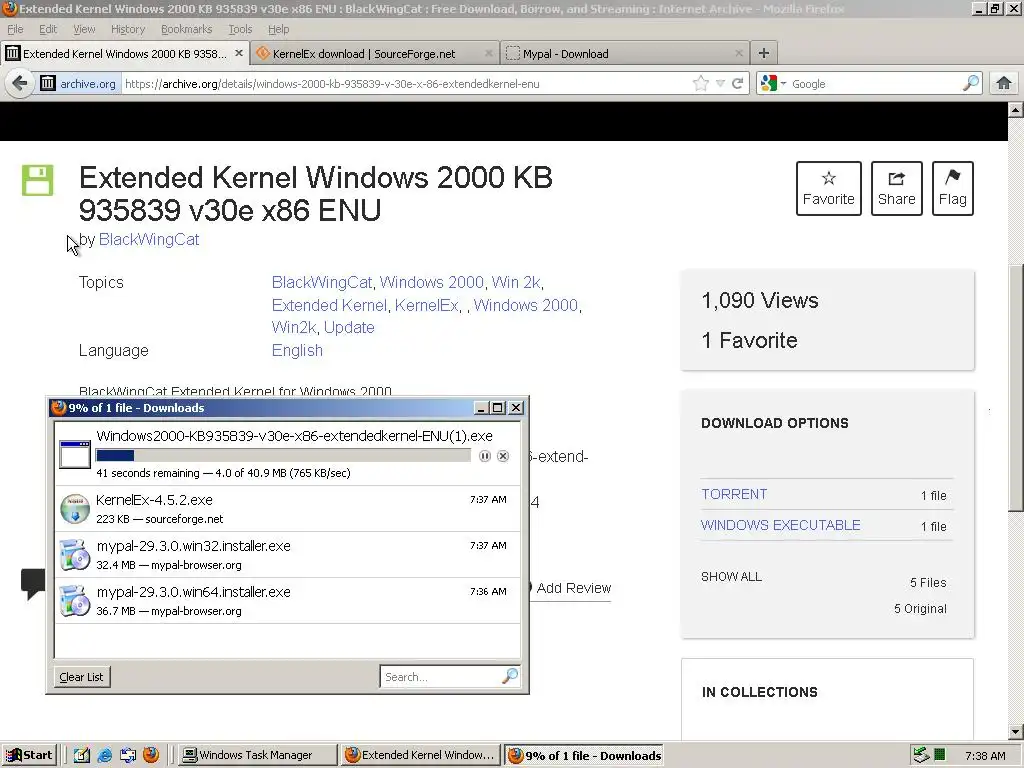This screenshot has width=1024, height=768.
Task: Switch to the Mypal - Download tab
Action: coord(625,54)
